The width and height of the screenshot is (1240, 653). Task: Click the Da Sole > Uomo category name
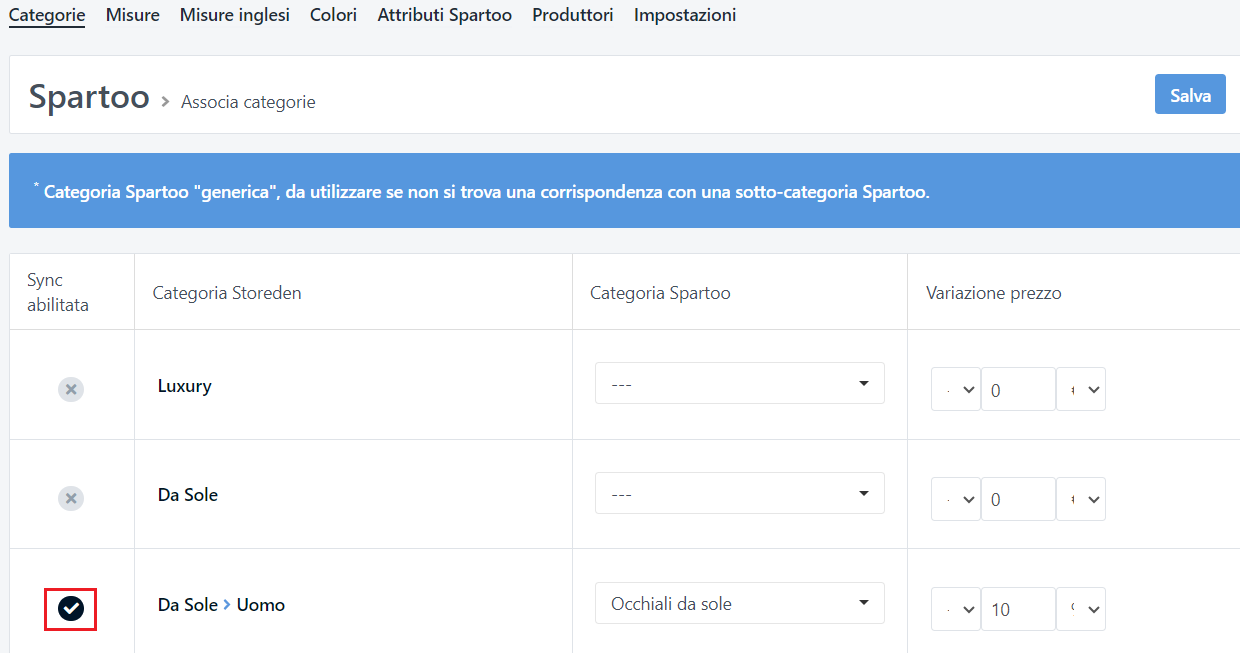pos(221,604)
